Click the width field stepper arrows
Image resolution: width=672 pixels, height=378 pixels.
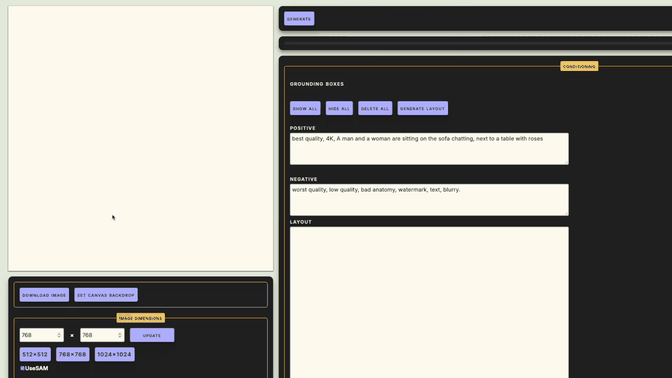pyautogui.click(x=59, y=335)
